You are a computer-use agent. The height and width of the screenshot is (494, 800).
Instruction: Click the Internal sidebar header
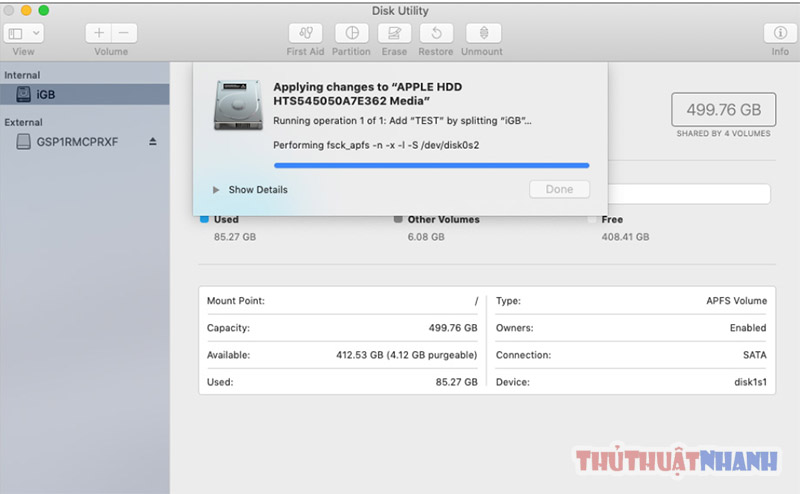(22, 75)
